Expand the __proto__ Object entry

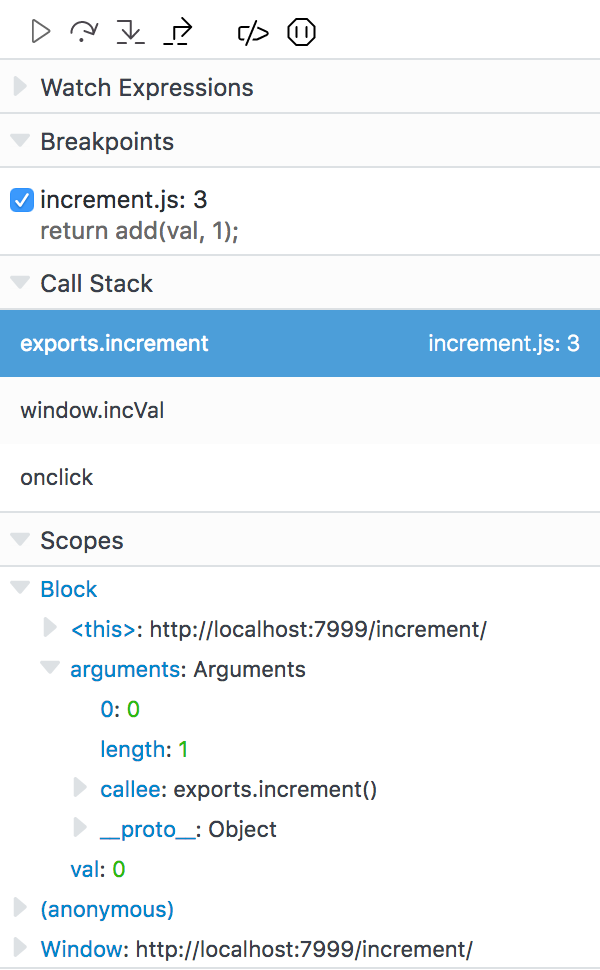80,829
